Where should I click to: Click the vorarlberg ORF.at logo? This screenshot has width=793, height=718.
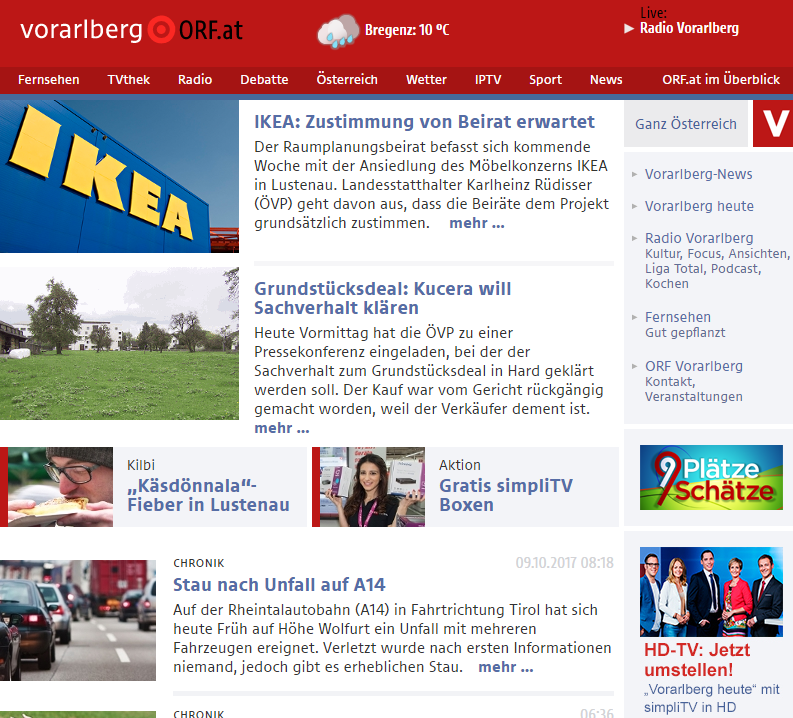[131, 30]
